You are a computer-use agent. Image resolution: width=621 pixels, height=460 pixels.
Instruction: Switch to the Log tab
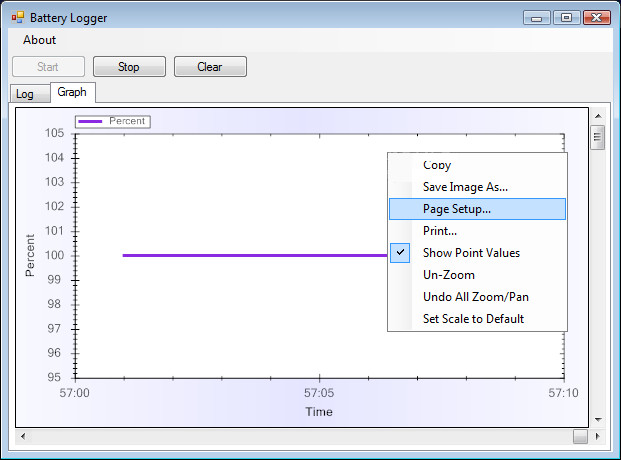pos(30,94)
